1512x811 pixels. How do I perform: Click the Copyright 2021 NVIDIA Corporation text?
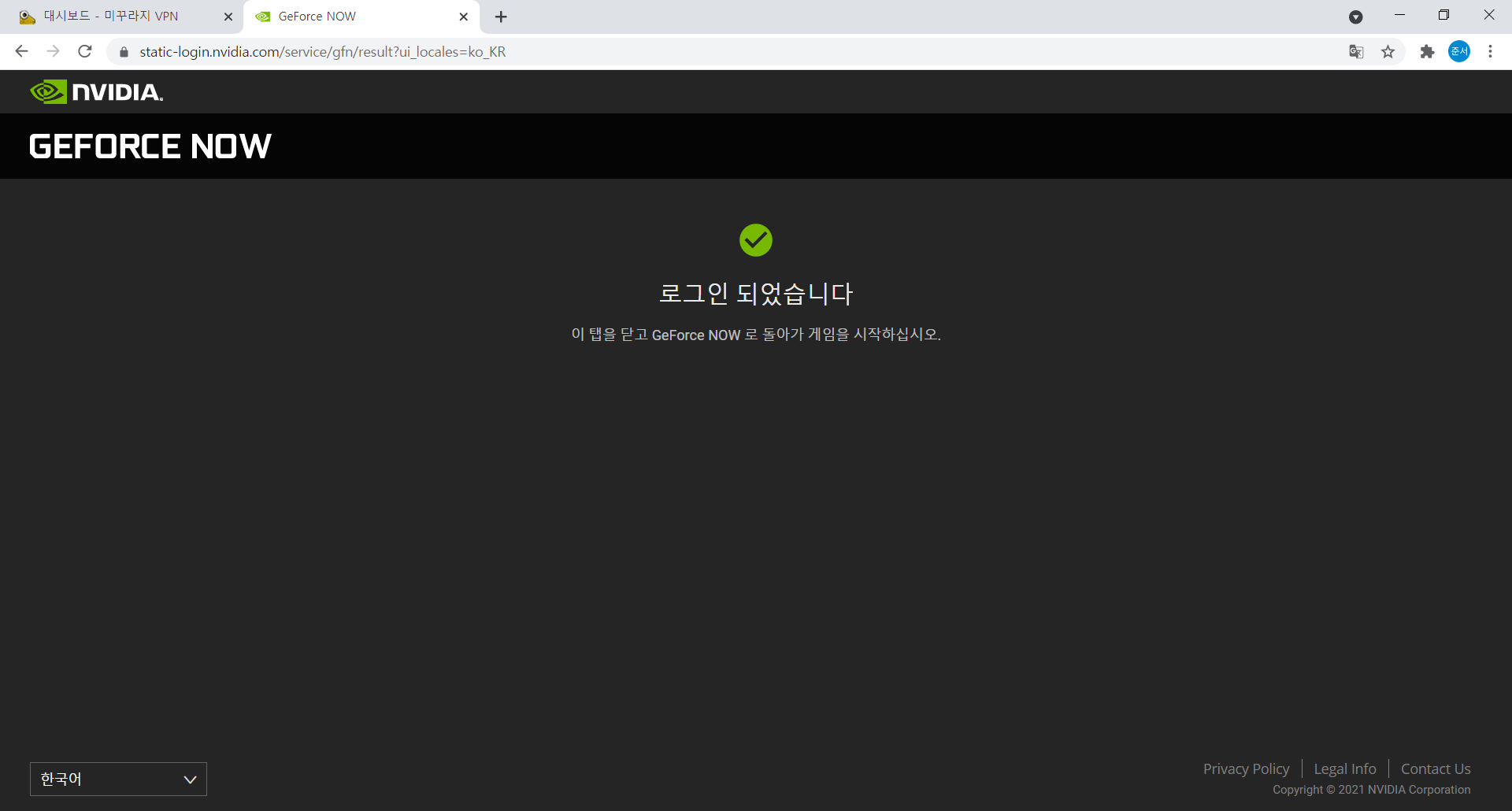click(1371, 790)
